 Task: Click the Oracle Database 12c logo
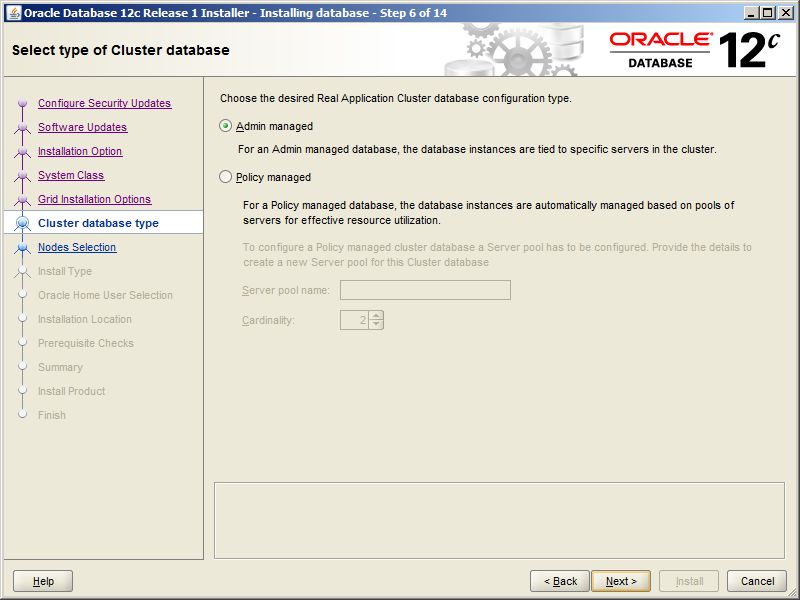tap(694, 49)
